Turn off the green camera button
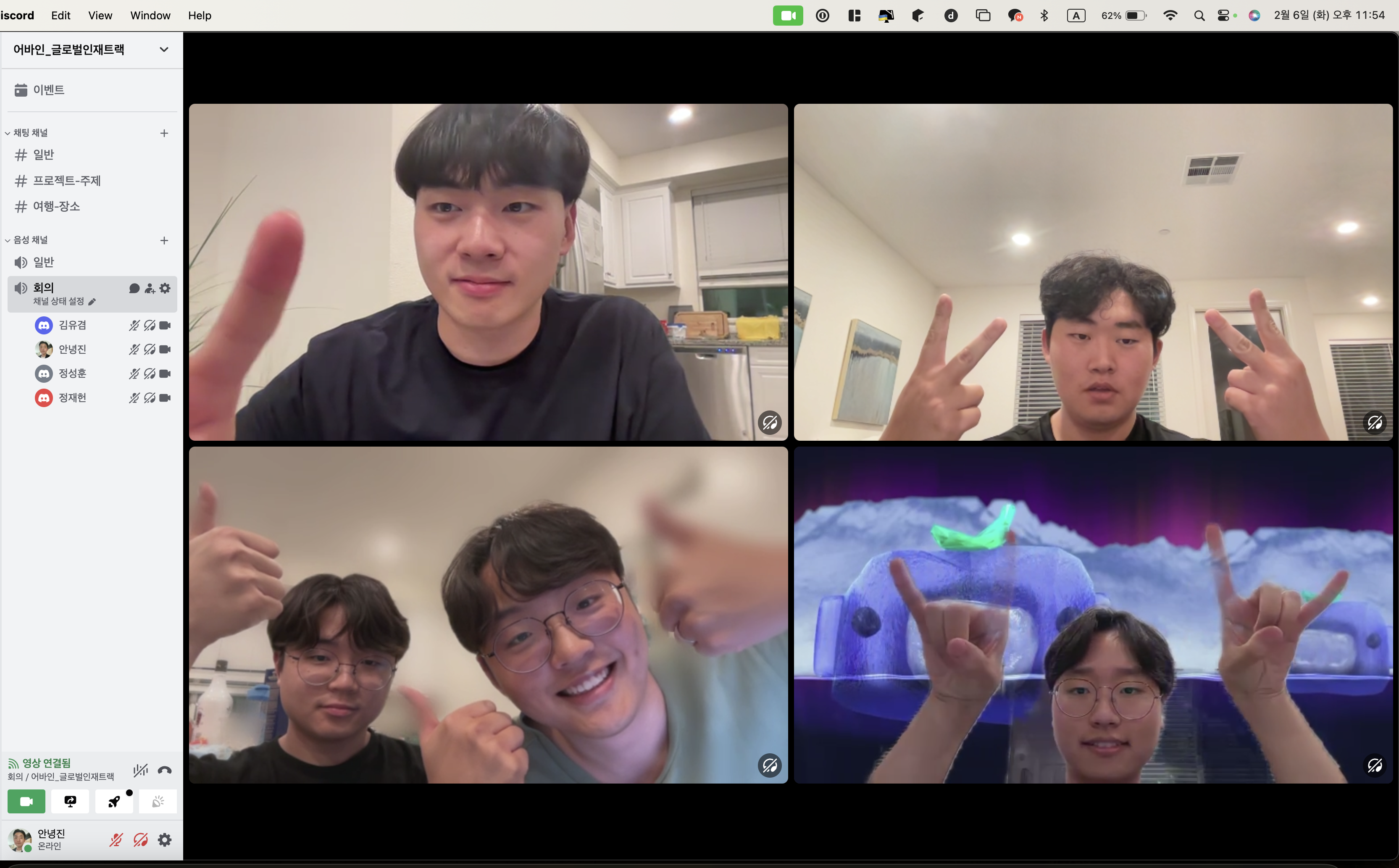This screenshot has width=1399, height=868. click(x=26, y=801)
